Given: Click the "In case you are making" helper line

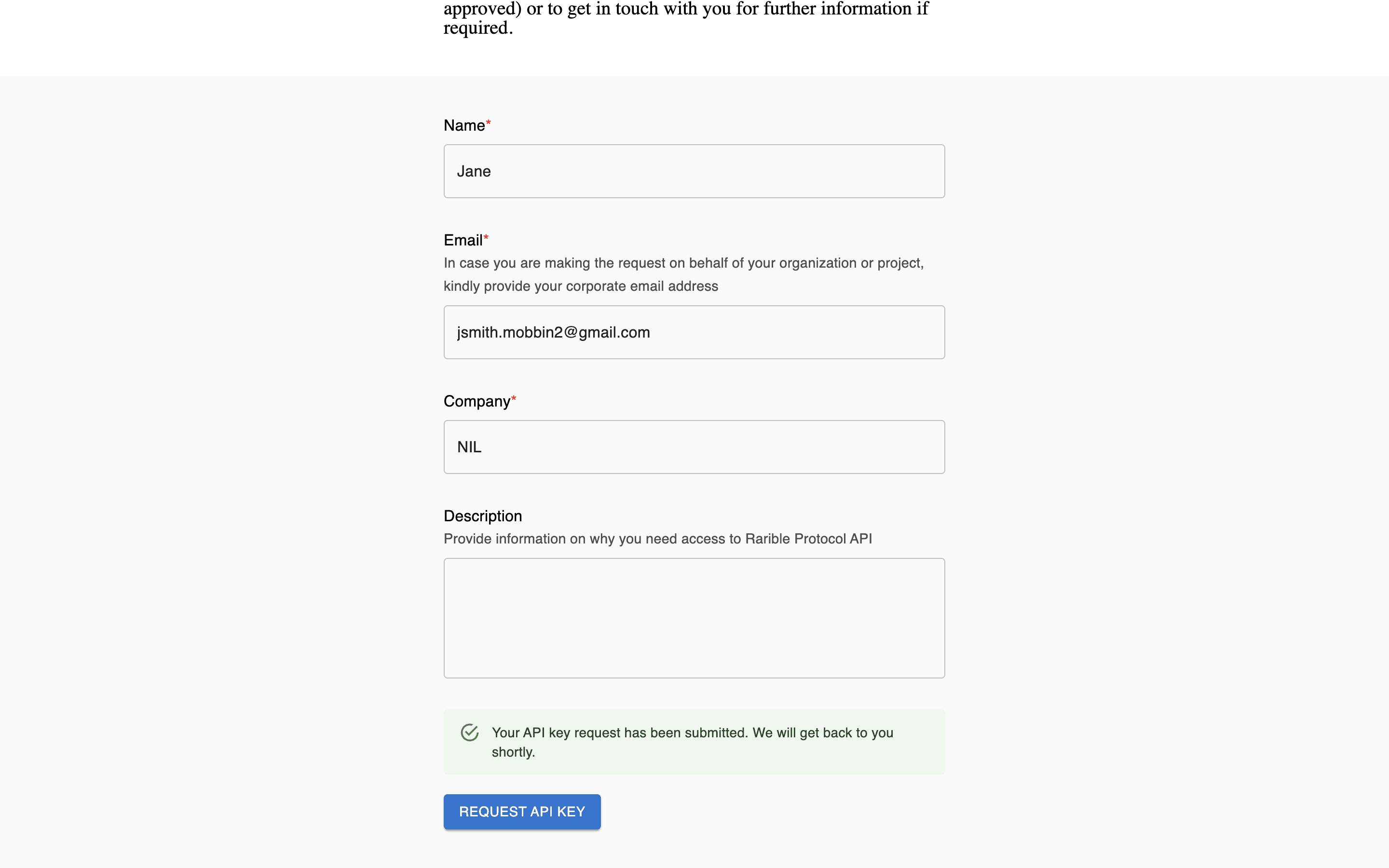Looking at the screenshot, I should coord(683,263).
